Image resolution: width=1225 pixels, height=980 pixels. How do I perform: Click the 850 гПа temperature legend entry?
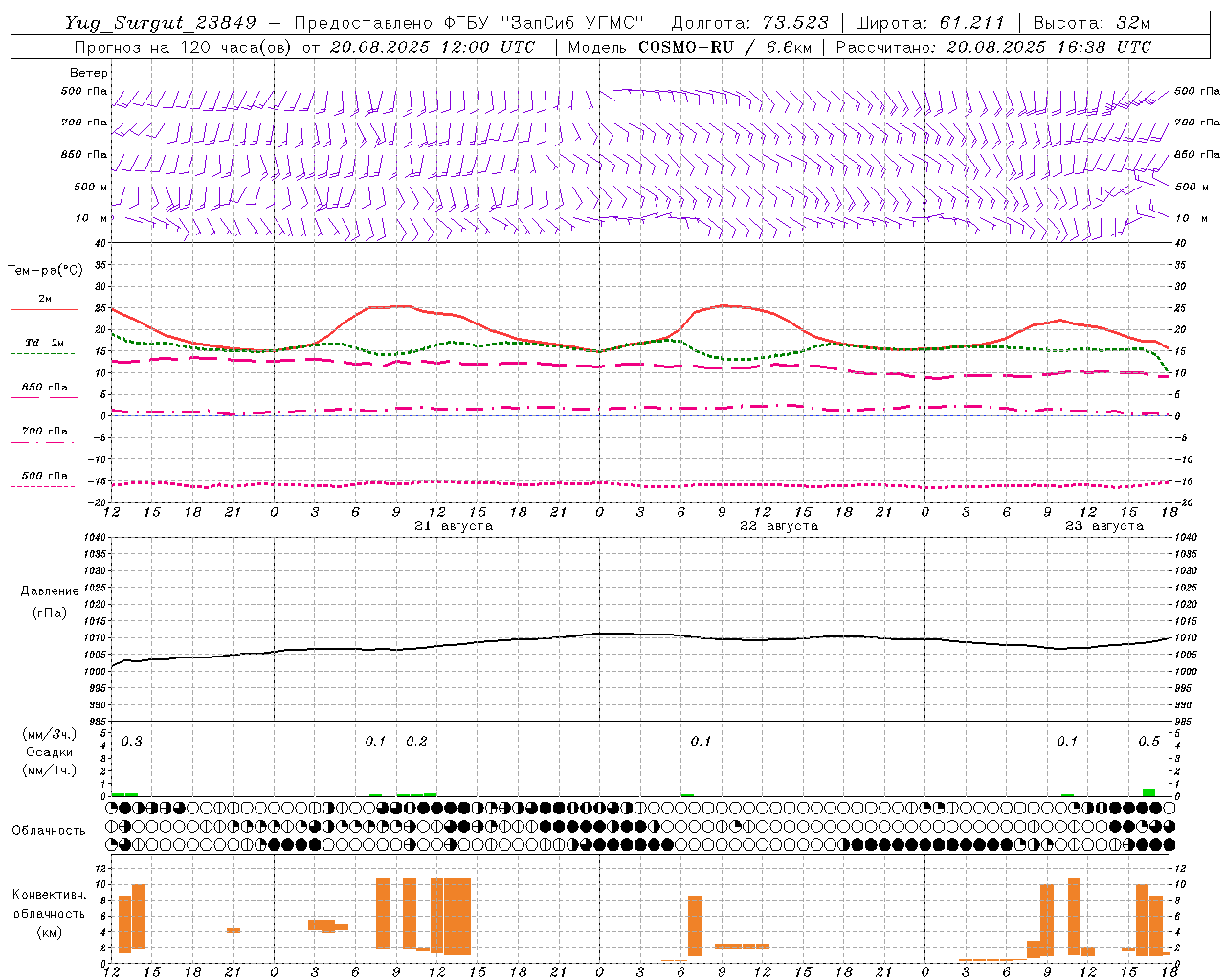click(x=45, y=388)
